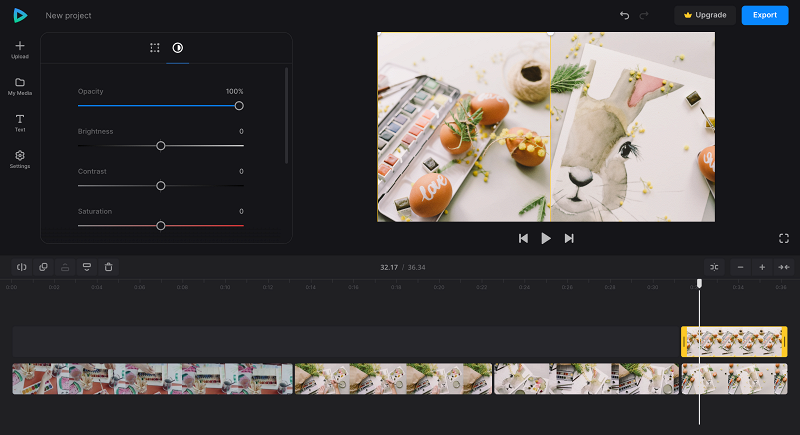Toggle the timeline snapping icon
Screen dimensions: 800x435
click(714, 267)
